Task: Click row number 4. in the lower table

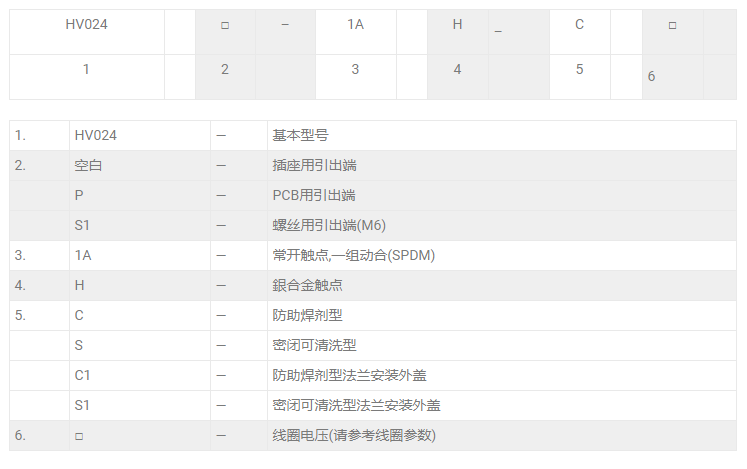Action: 20,285
